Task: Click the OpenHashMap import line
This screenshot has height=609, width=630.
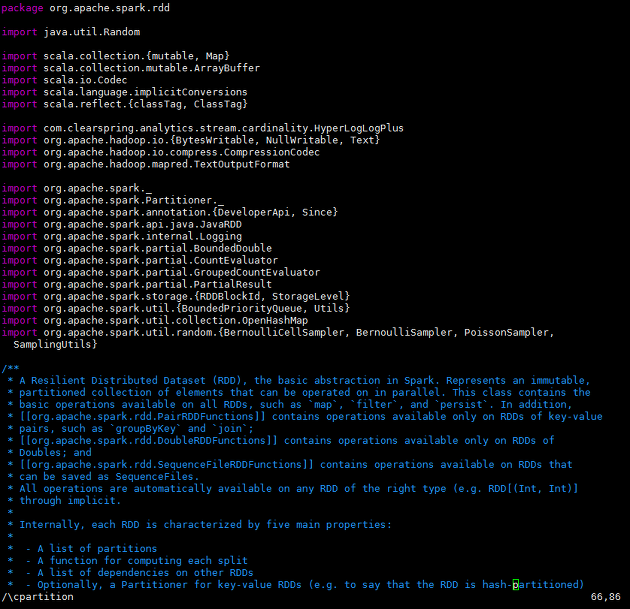Action: [155, 321]
